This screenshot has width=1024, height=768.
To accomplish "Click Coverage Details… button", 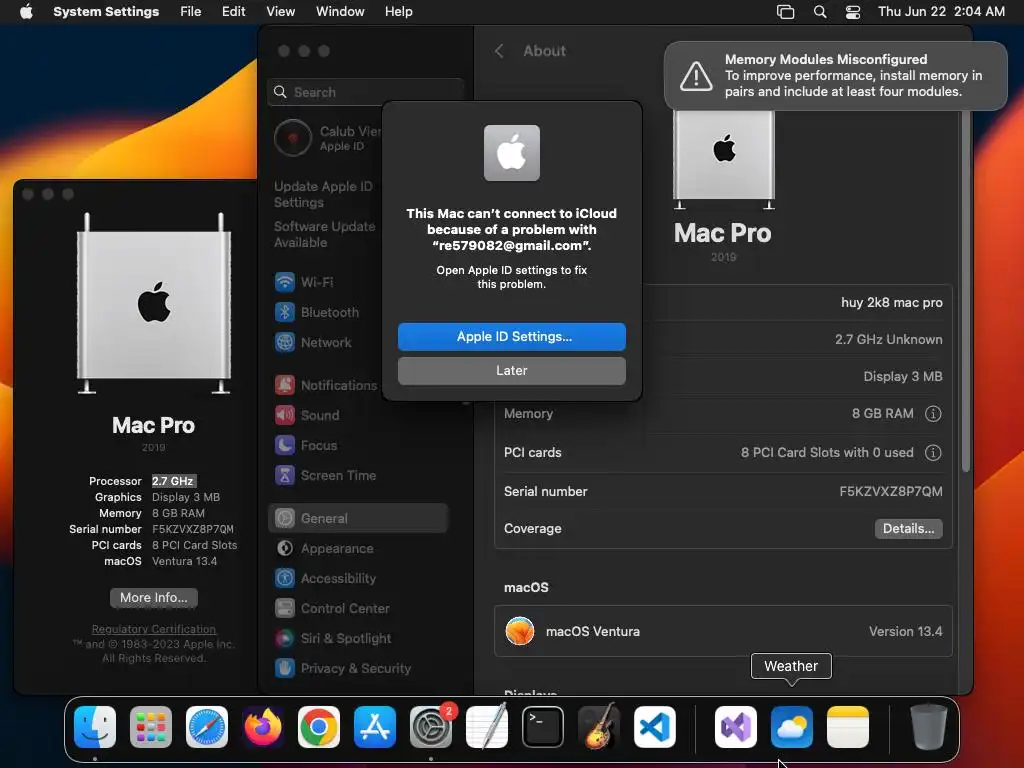I will click(x=908, y=529).
